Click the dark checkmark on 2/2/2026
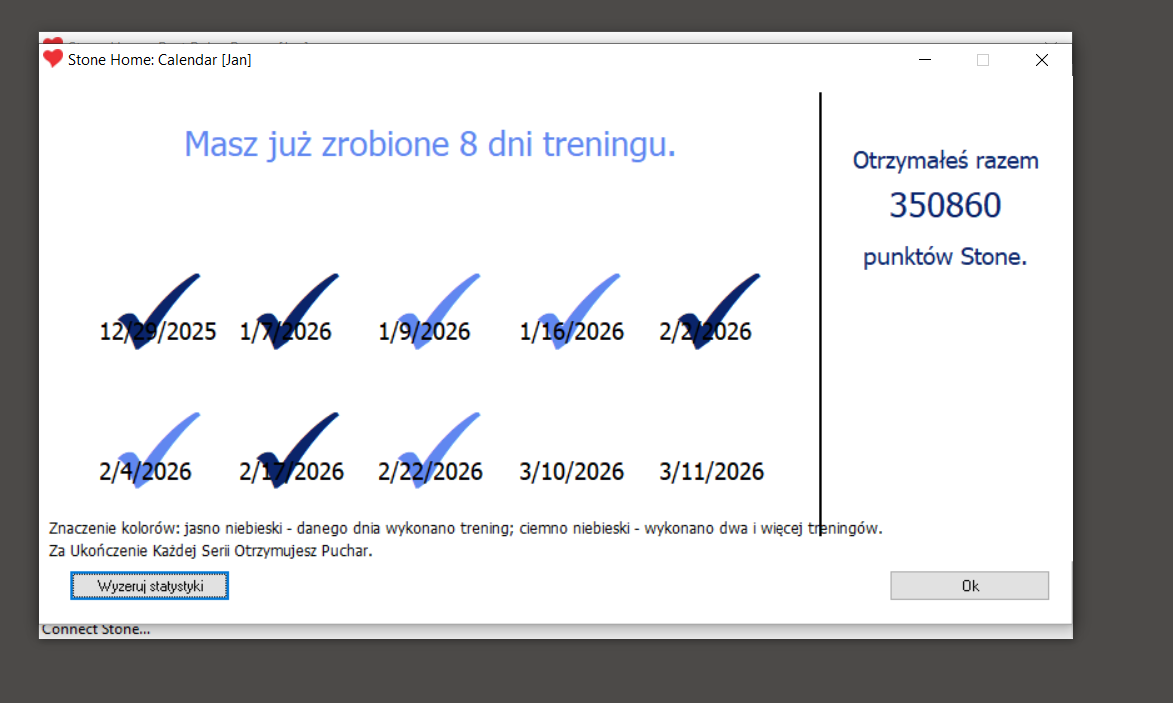Screen dimensions: 1173x703 (717, 311)
